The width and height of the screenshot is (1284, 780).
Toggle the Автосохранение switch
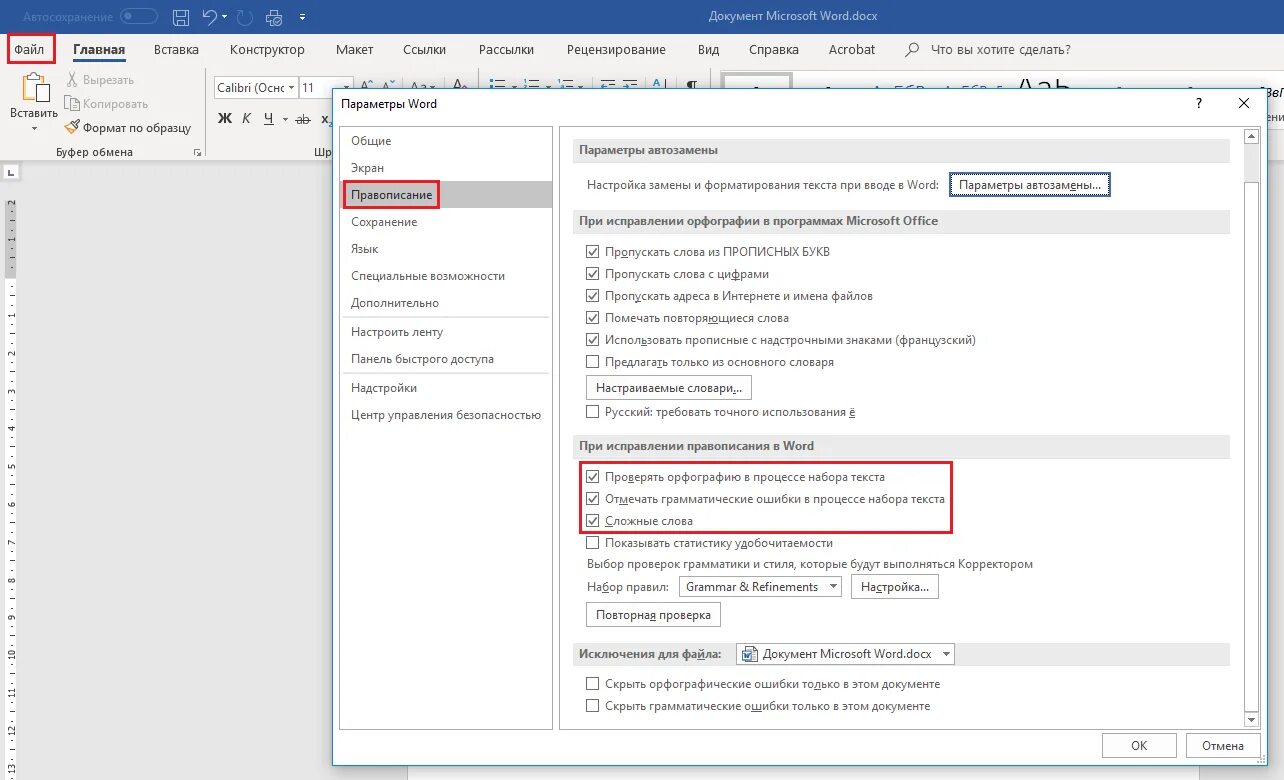coord(139,17)
